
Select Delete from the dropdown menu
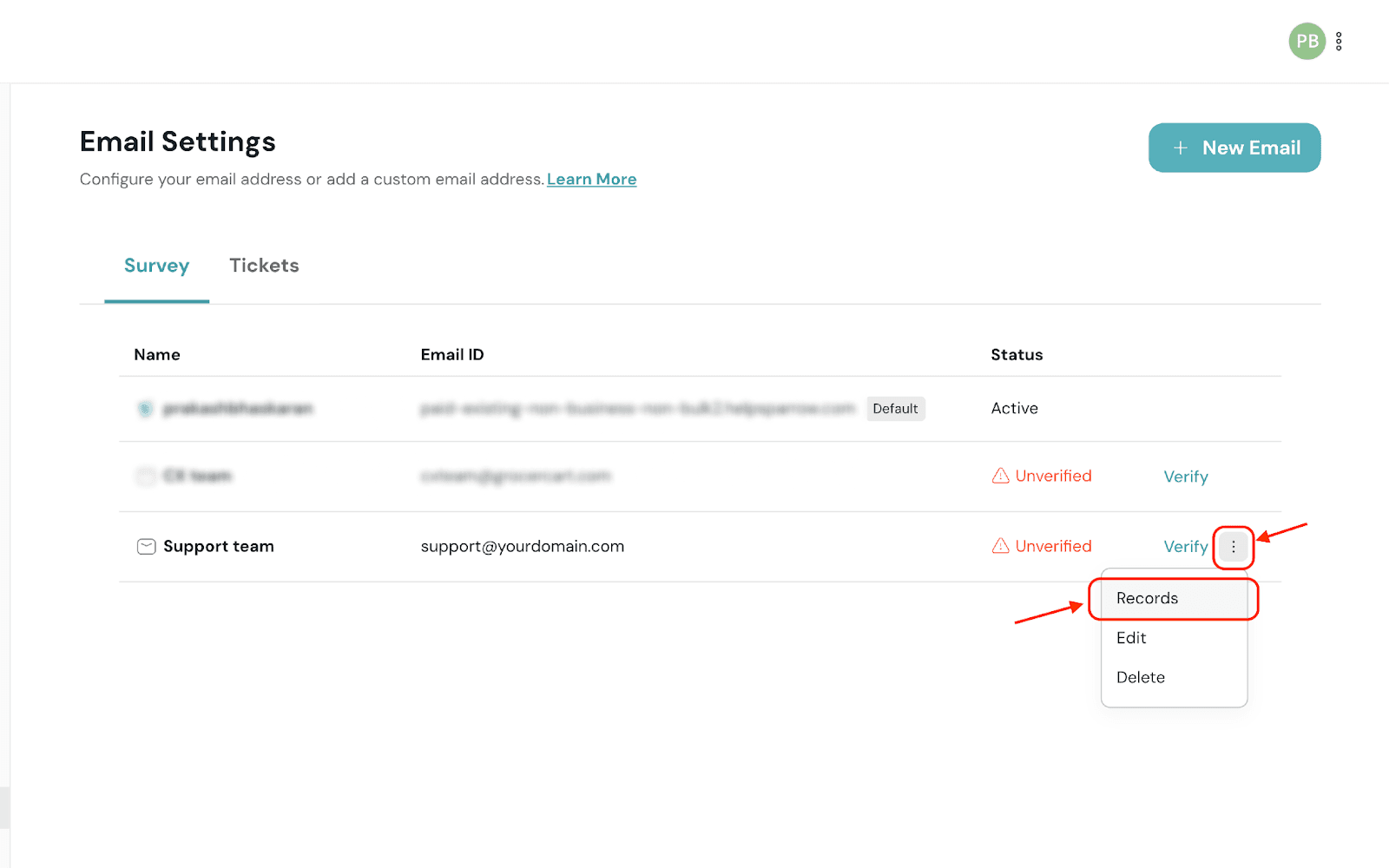coord(1140,678)
